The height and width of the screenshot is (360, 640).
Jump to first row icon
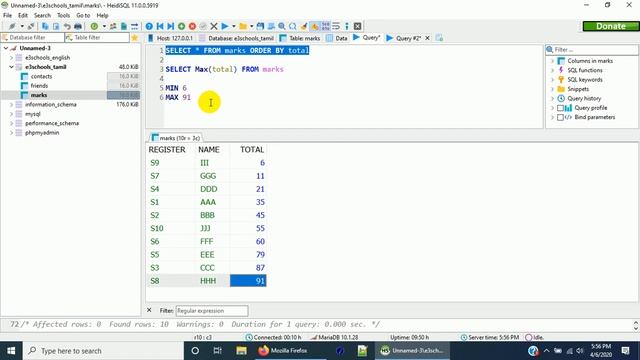pyautogui.click(x=160, y=26)
